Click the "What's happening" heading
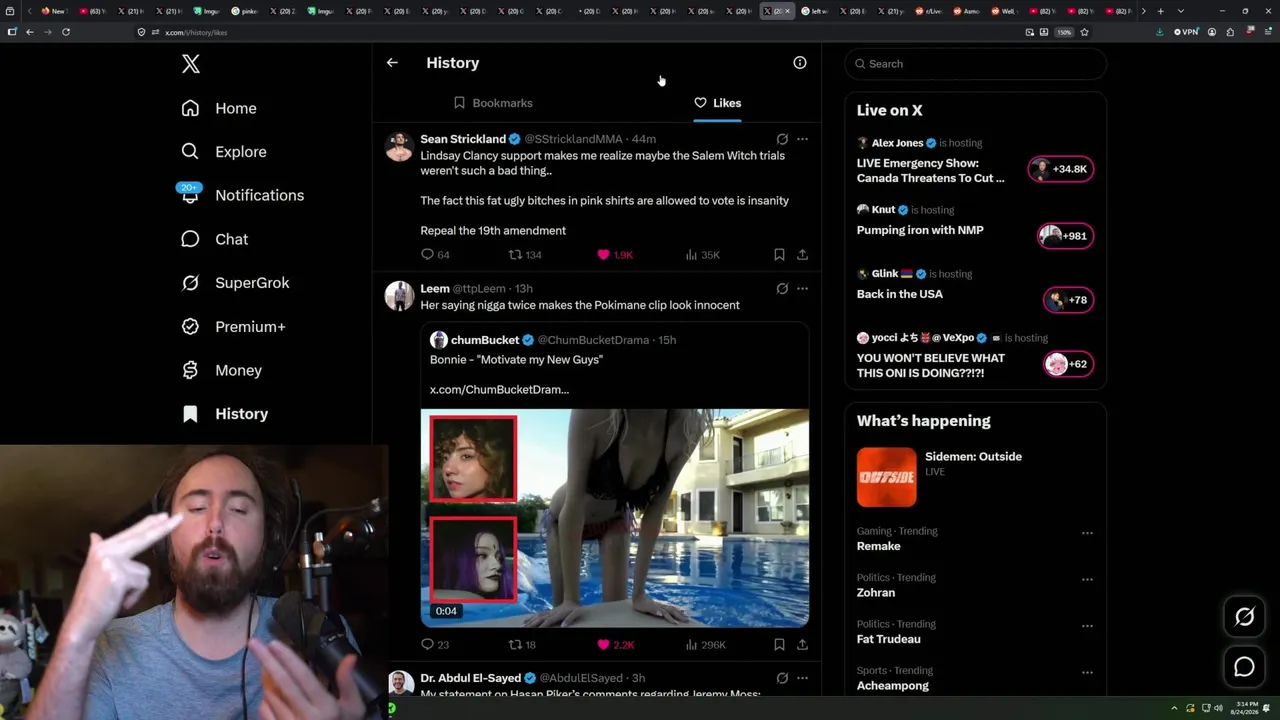The width and height of the screenshot is (1280, 720). point(923,421)
